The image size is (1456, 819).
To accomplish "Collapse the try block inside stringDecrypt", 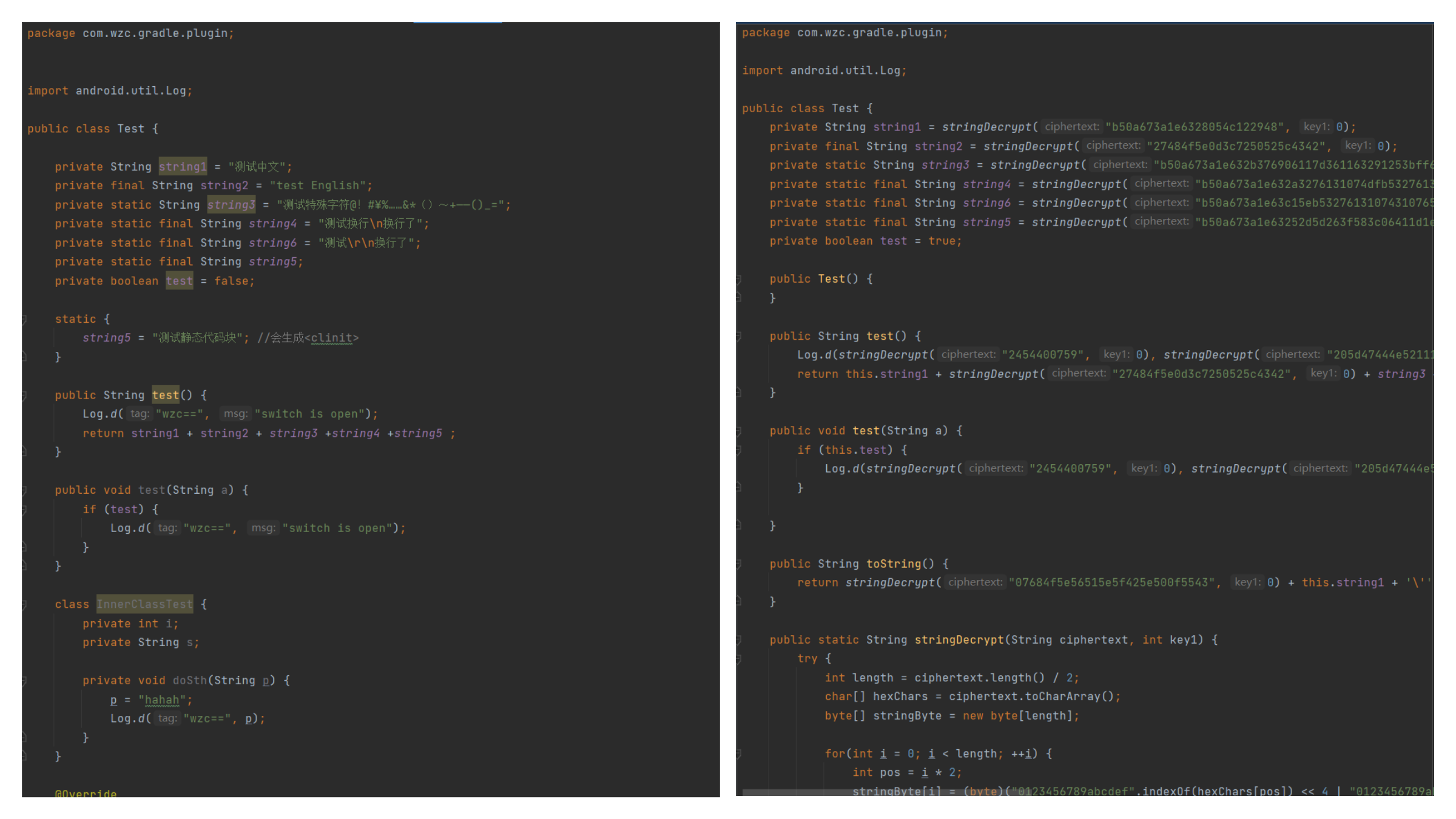I will pos(739,659).
